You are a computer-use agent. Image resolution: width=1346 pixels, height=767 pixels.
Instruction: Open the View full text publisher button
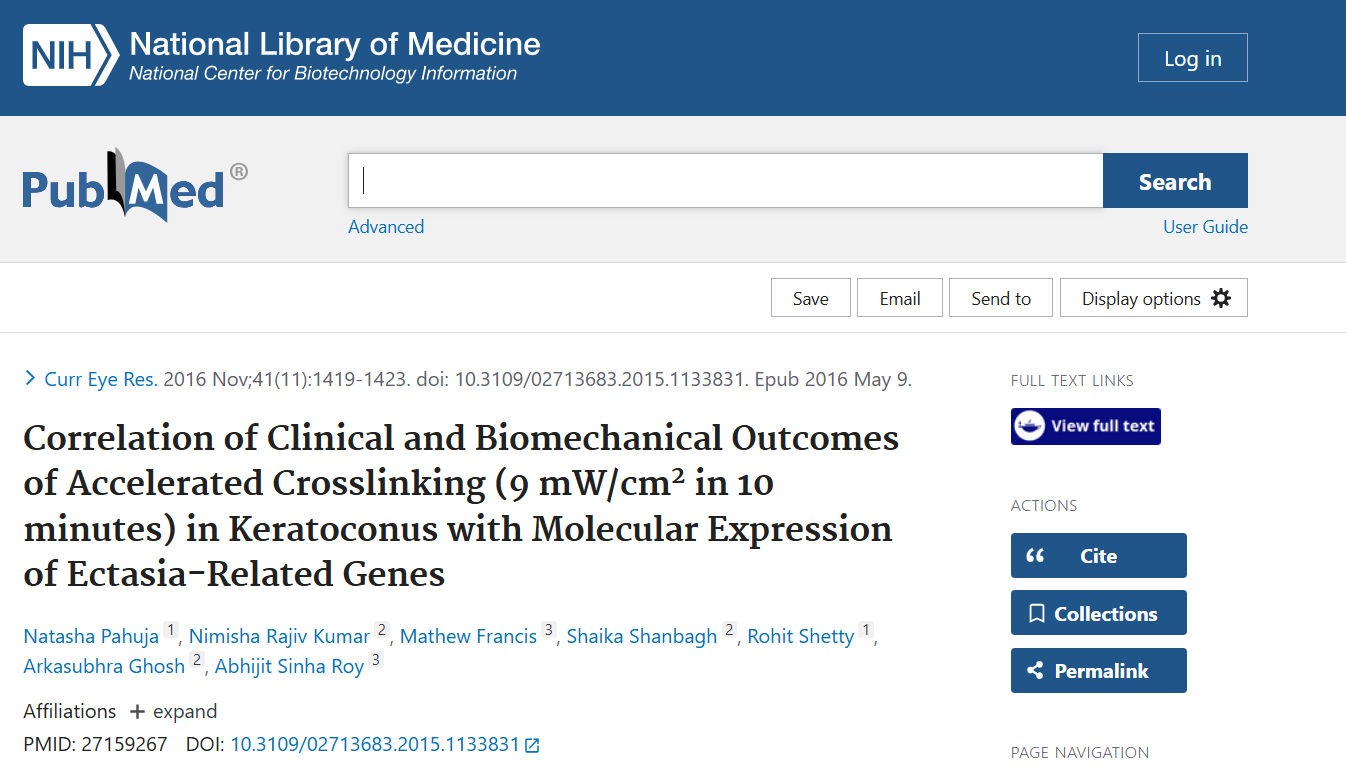point(1085,426)
